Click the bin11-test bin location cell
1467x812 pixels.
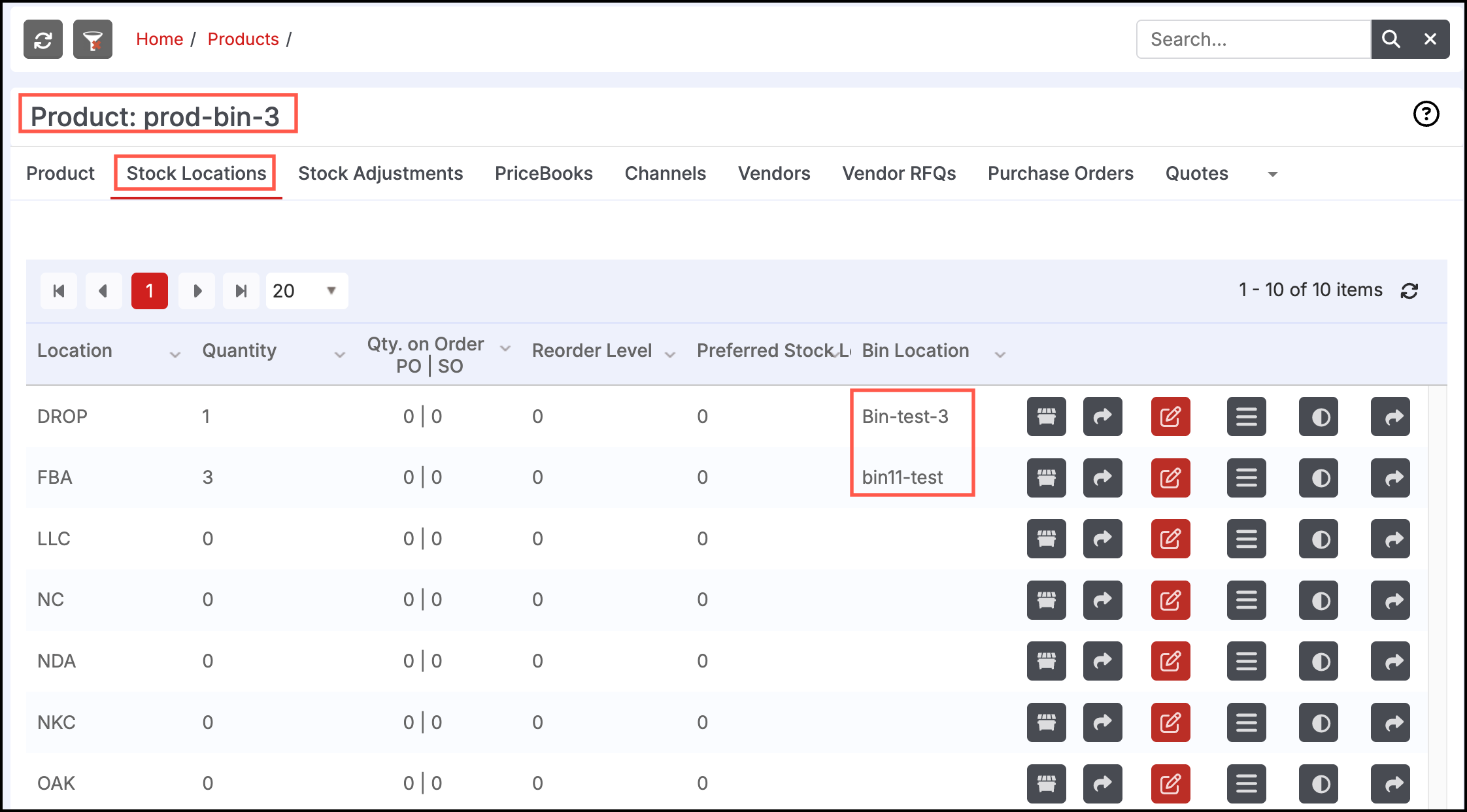pos(902,477)
